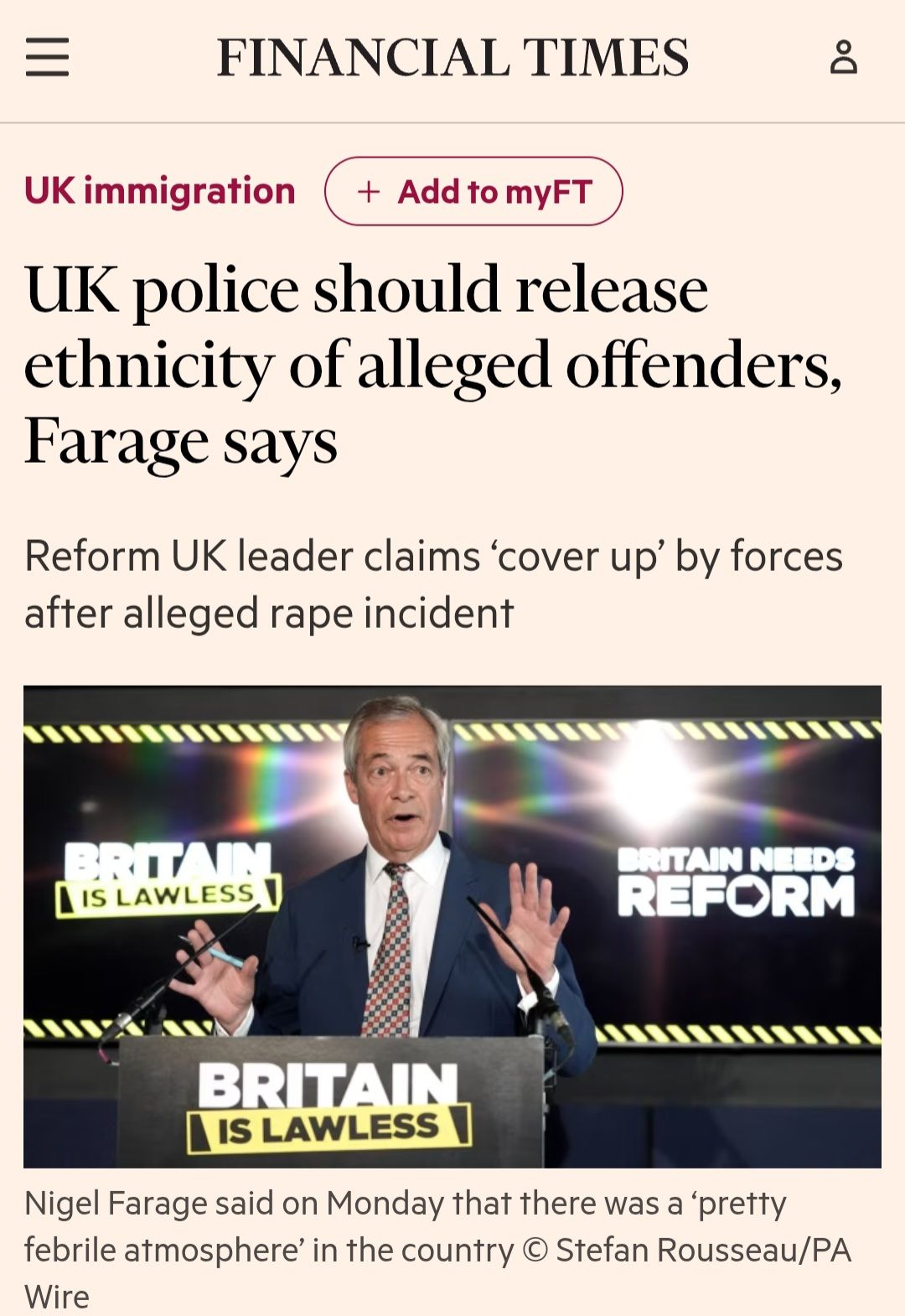Click the left 'Britain is lawless' backdrop sign
The image size is (905, 1316).
click(168, 879)
